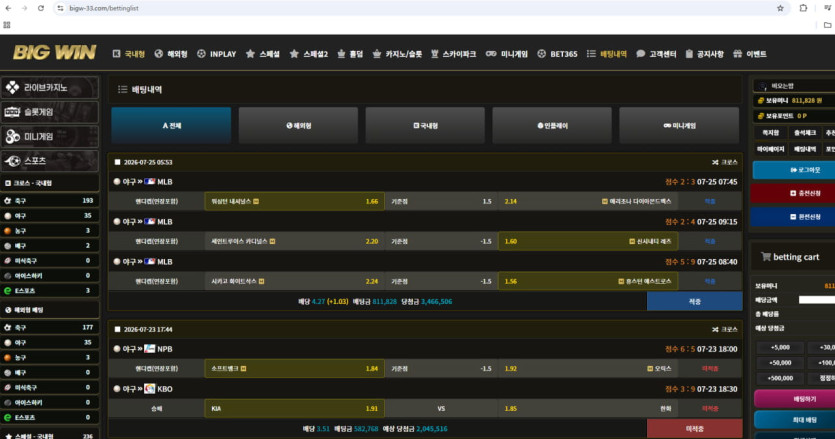The width and height of the screenshot is (835, 439).
Task: Click 세인트루이스 카디널스 odds 2.20 cell
Action: tap(294, 241)
